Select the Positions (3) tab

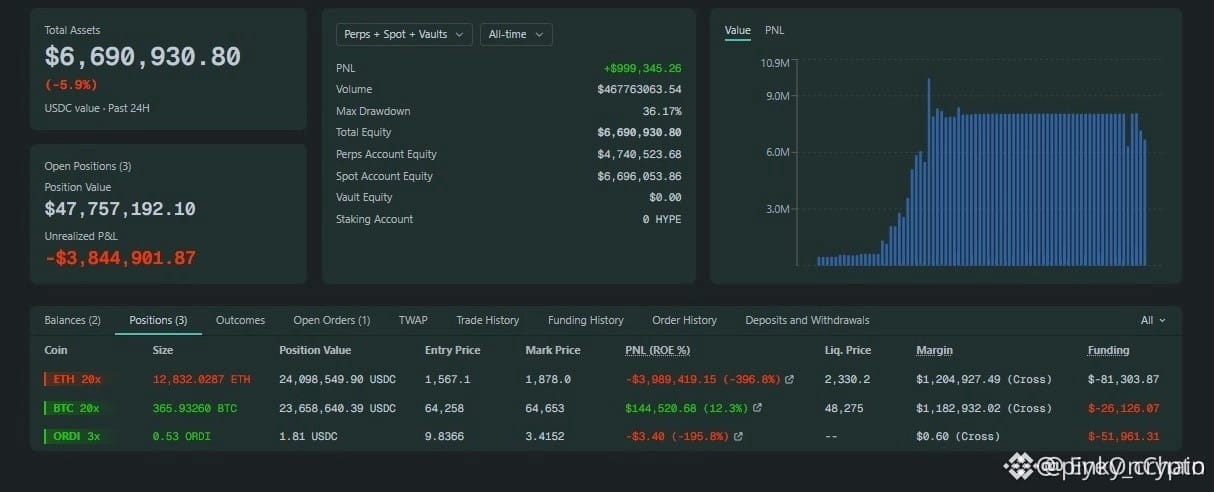click(x=158, y=321)
